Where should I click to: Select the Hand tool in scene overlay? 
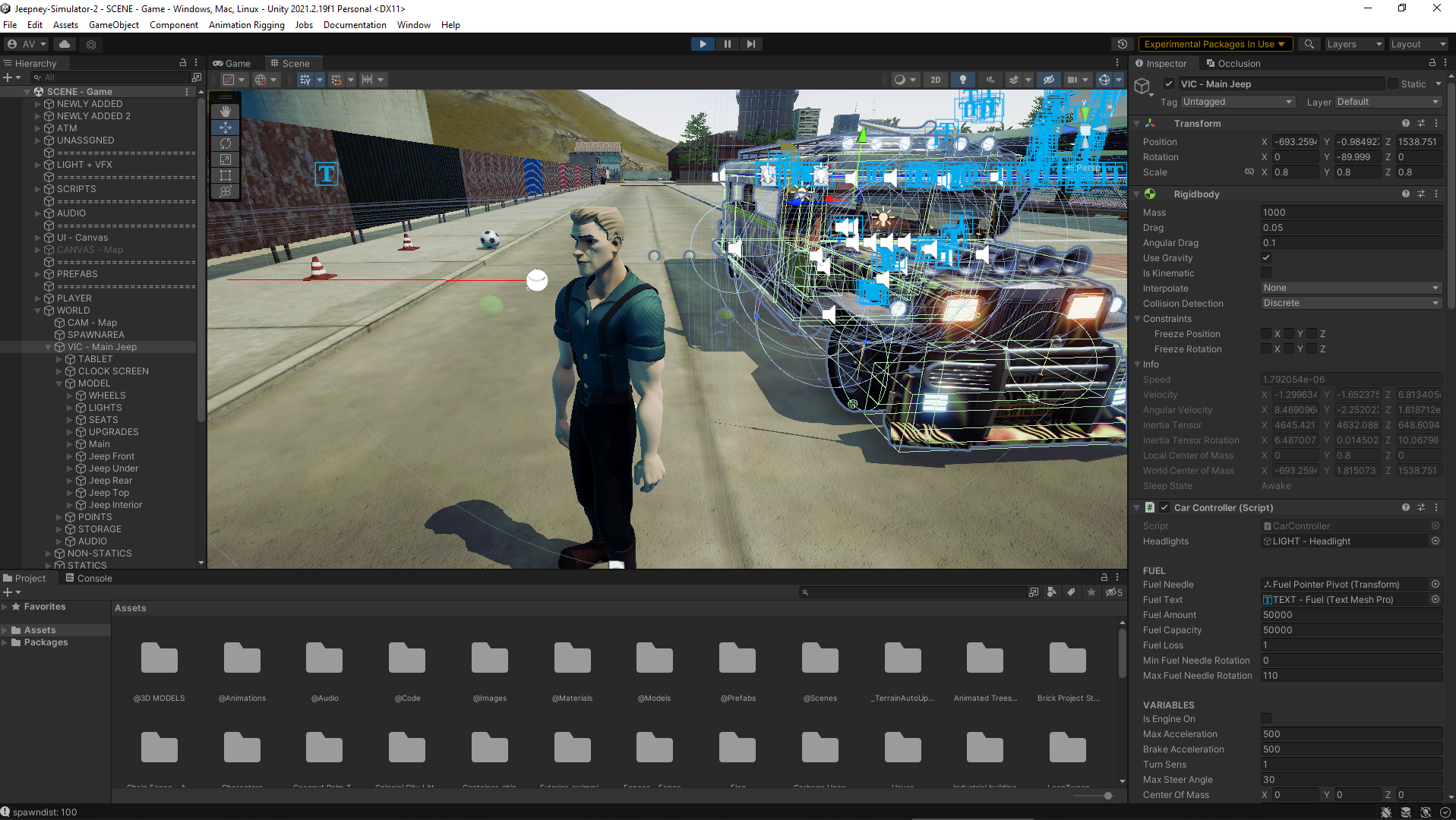(x=226, y=112)
